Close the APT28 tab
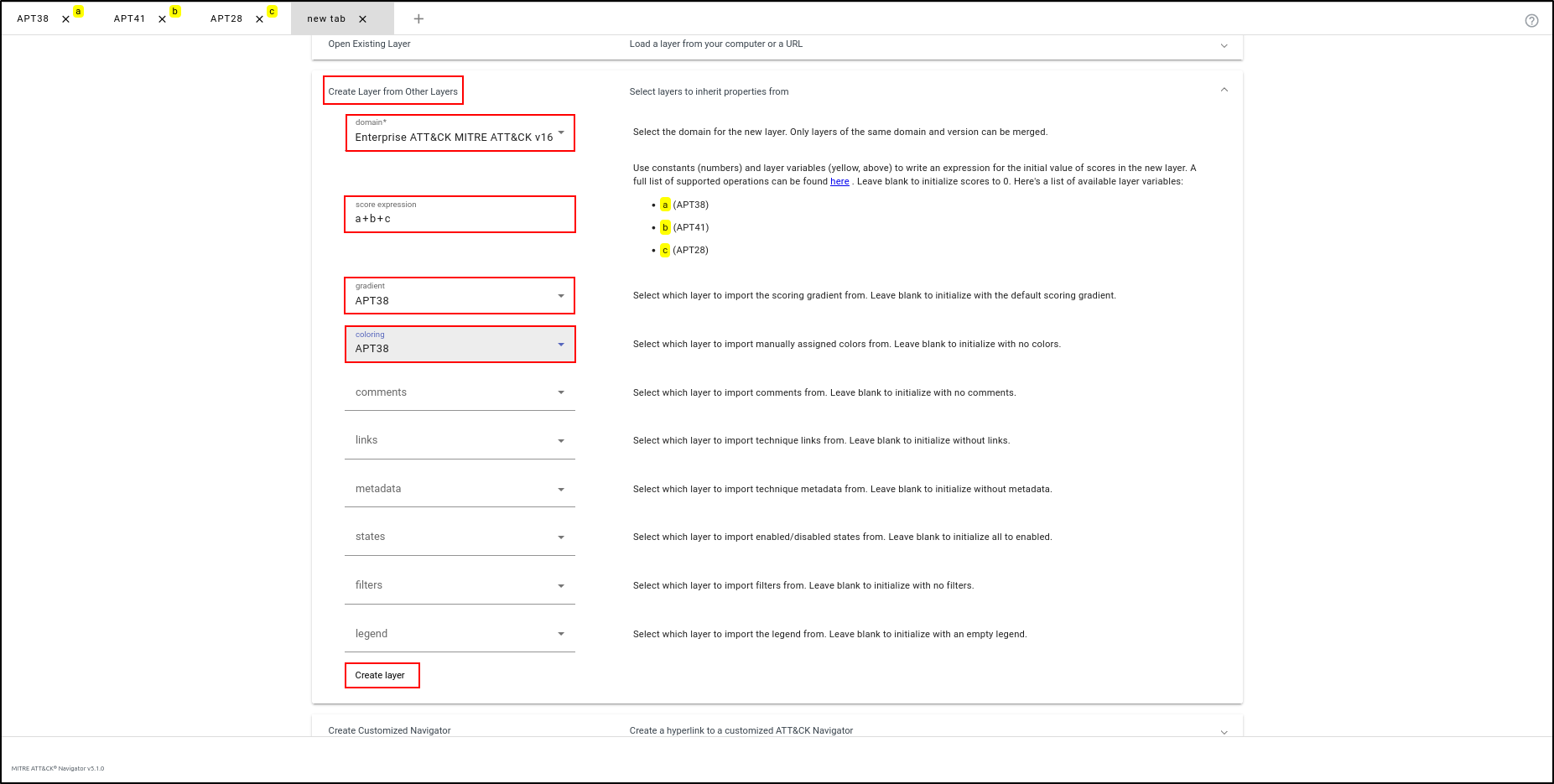Viewport: 1554px width, 784px height. click(x=259, y=19)
